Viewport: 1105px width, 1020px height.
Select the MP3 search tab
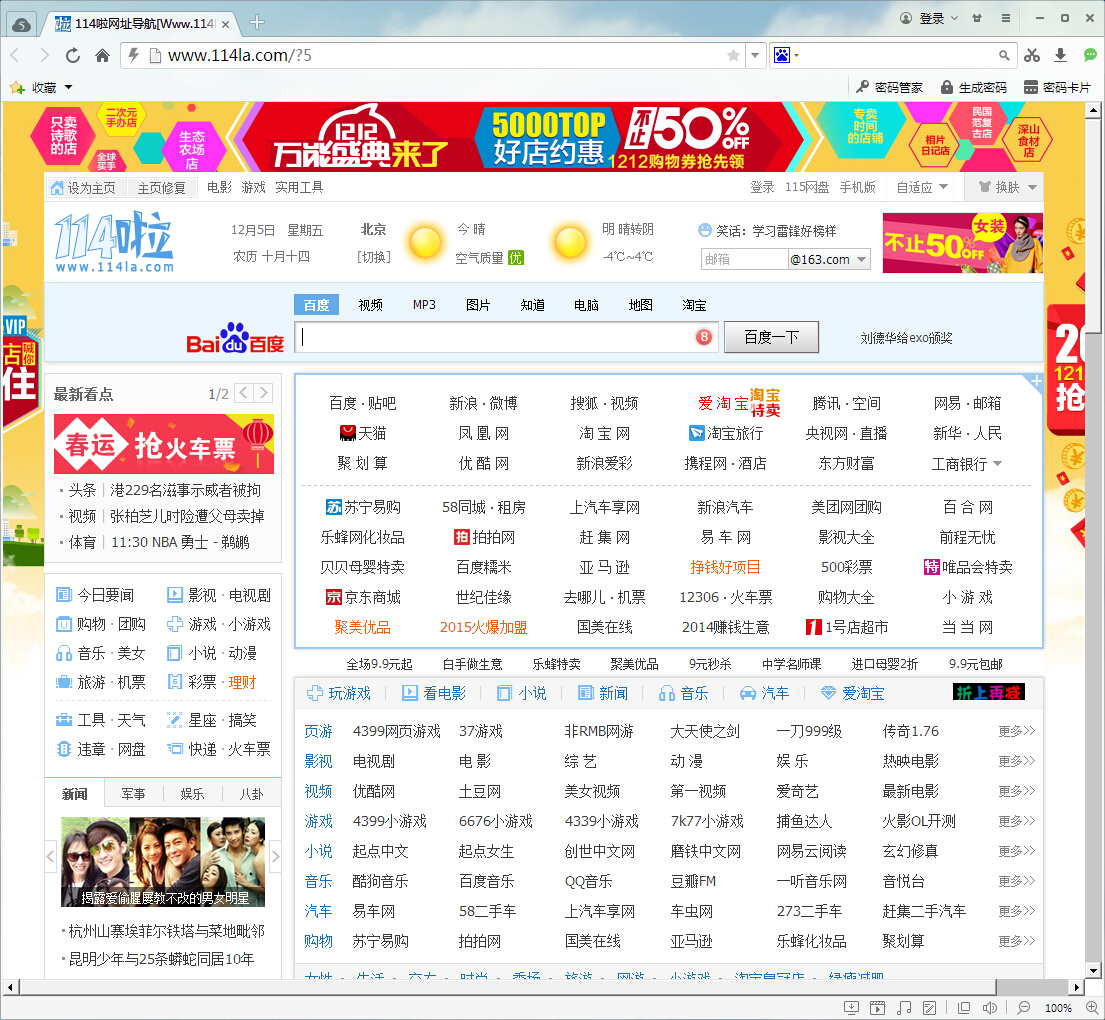(x=424, y=305)
